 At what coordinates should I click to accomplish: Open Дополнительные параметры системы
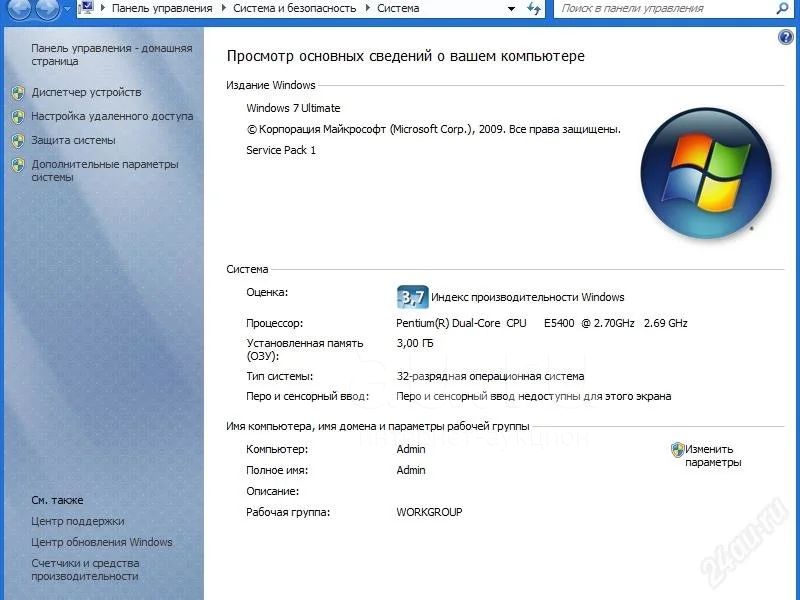[x=105, y=170]
